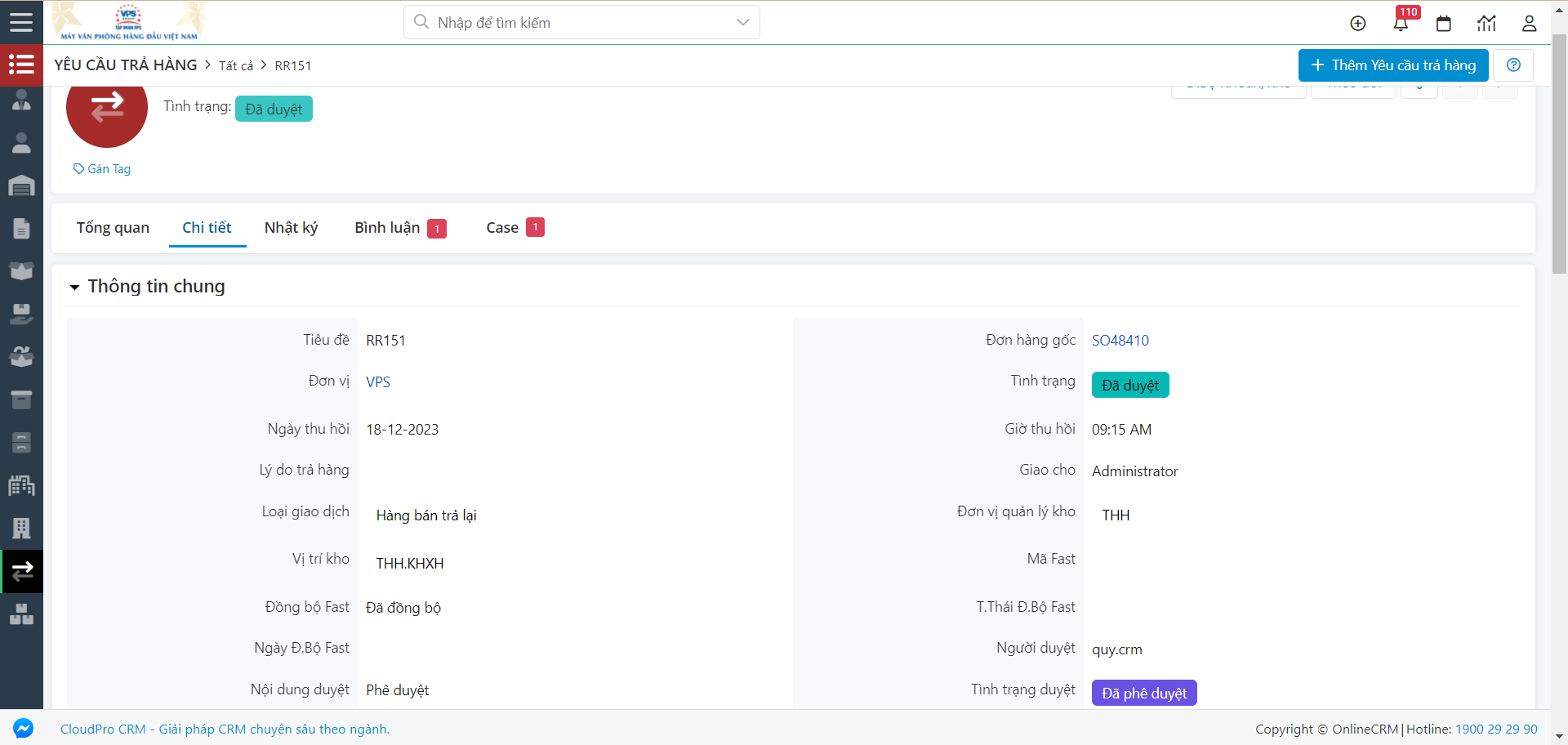1568x745 pixels.
Task: Click the time value 09:15 AM
Action: tap(1121, 430)
